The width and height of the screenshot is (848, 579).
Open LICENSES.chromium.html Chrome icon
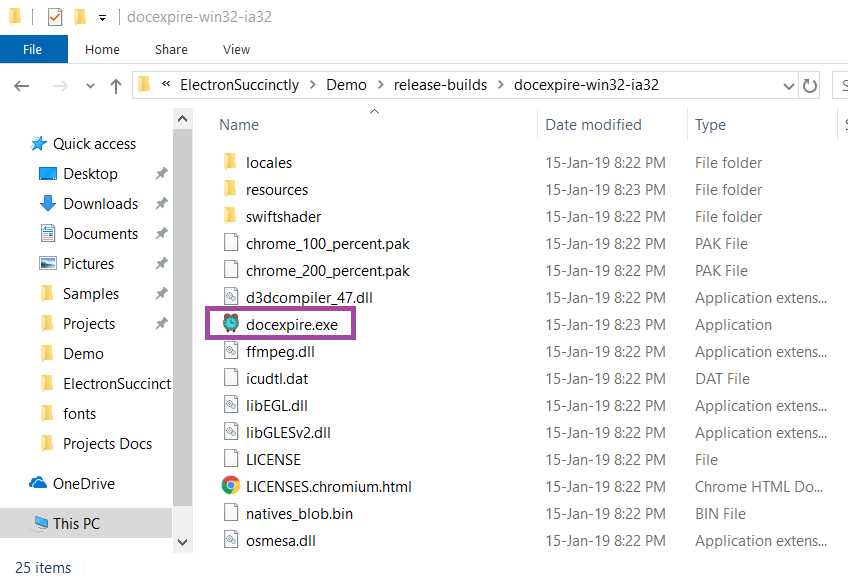230,486
